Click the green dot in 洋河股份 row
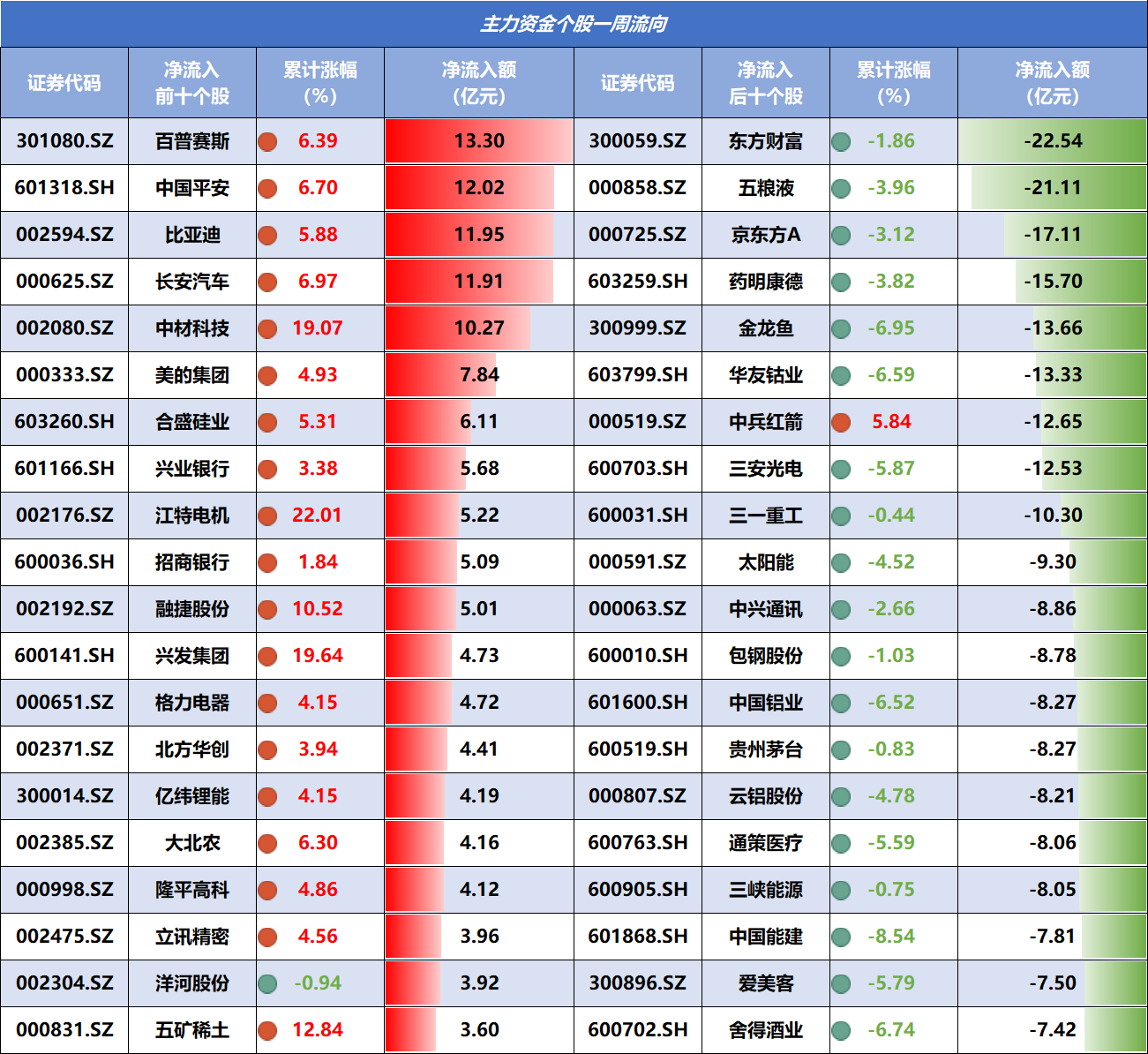 pyautogui.click(x=267, y=983)
